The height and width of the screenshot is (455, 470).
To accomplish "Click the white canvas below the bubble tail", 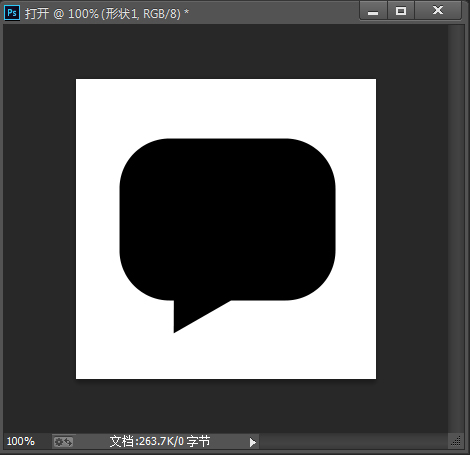I will [x=226, y=356].
